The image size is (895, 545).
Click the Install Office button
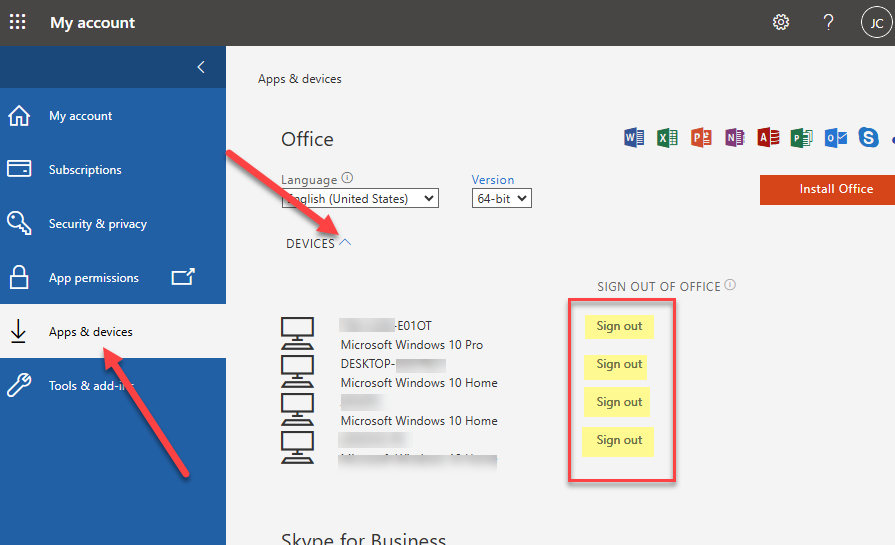828,189
